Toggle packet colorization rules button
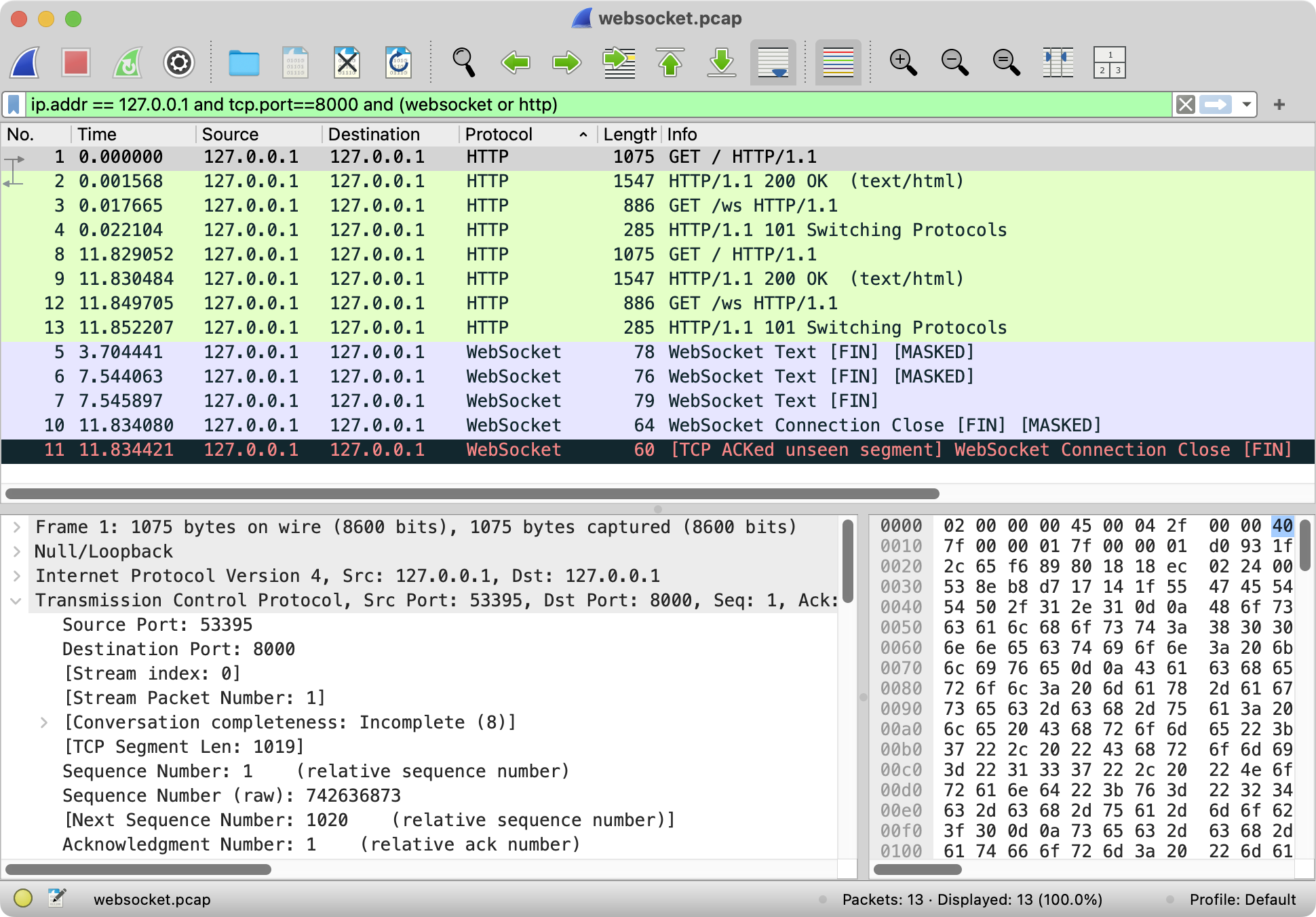The width and height of the screenshot is (1316, 917). pos(838,62)
